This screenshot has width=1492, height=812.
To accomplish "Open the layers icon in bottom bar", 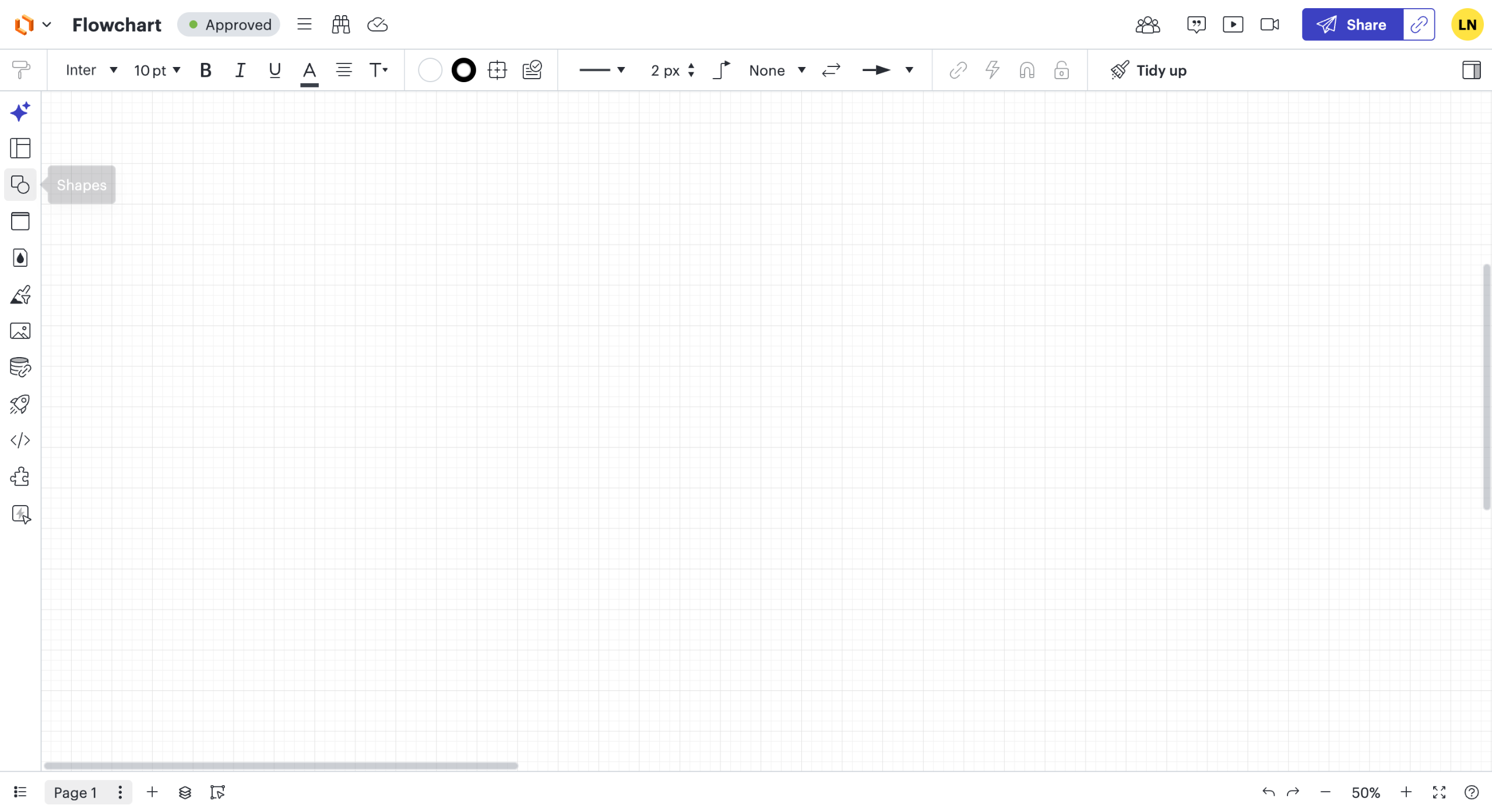I will pos(185,792).
